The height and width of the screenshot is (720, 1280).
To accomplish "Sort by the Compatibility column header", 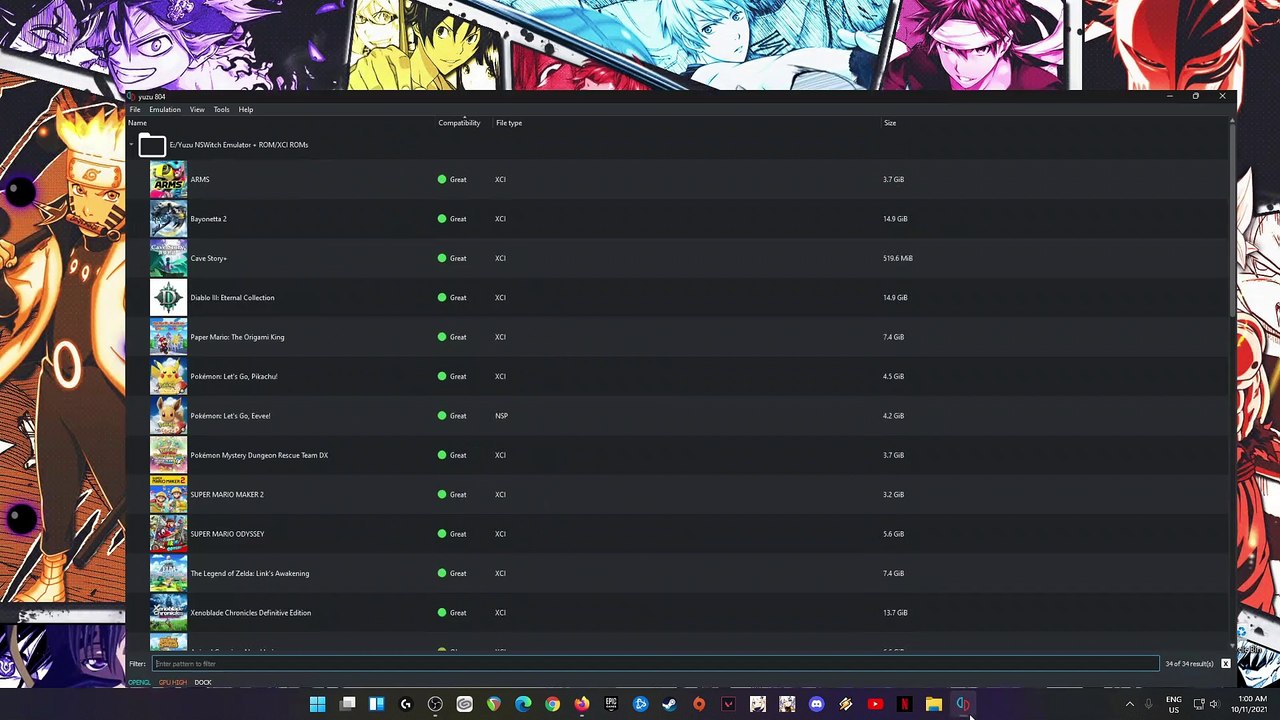I will 459,123.
